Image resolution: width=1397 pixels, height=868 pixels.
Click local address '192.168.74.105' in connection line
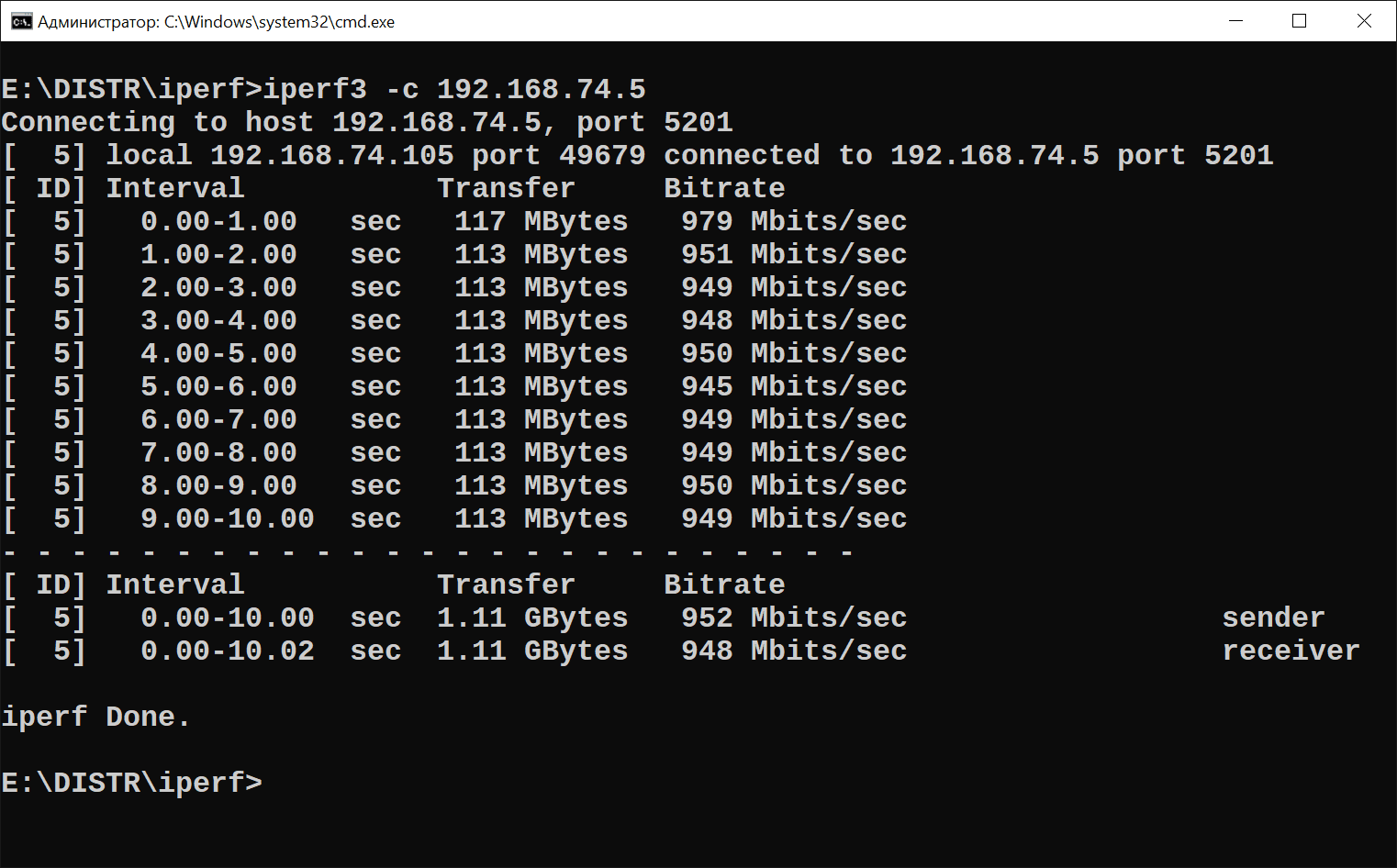(332, 155)
